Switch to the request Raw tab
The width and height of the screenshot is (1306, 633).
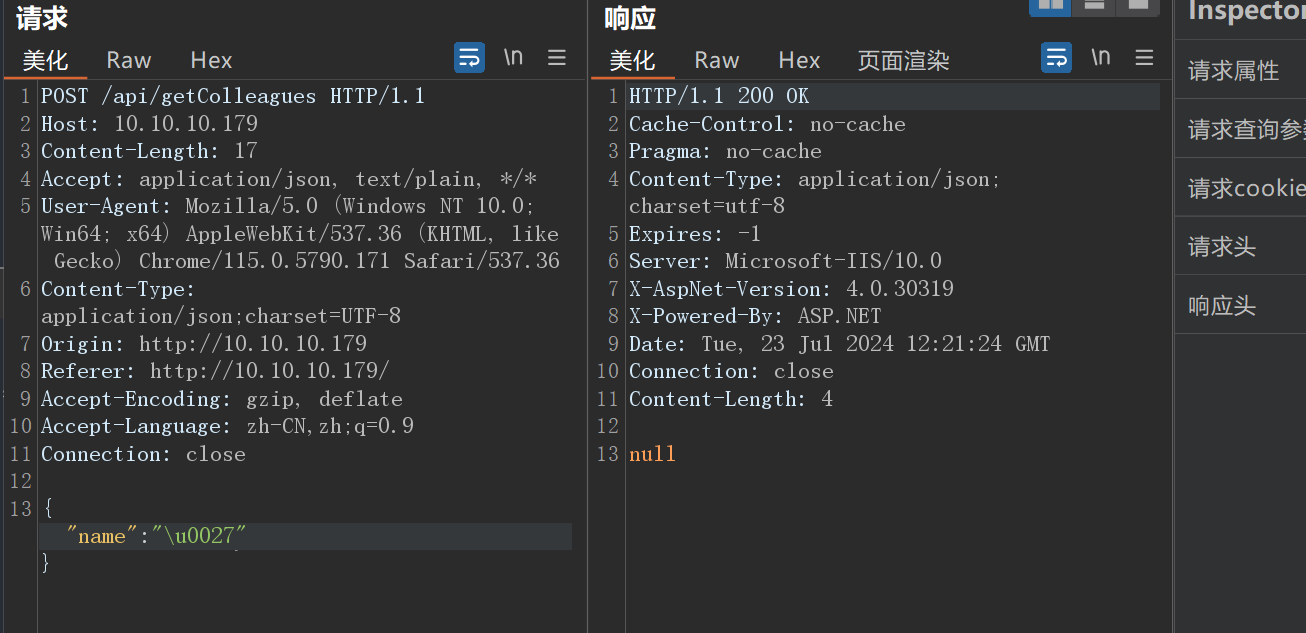point(129,60)
